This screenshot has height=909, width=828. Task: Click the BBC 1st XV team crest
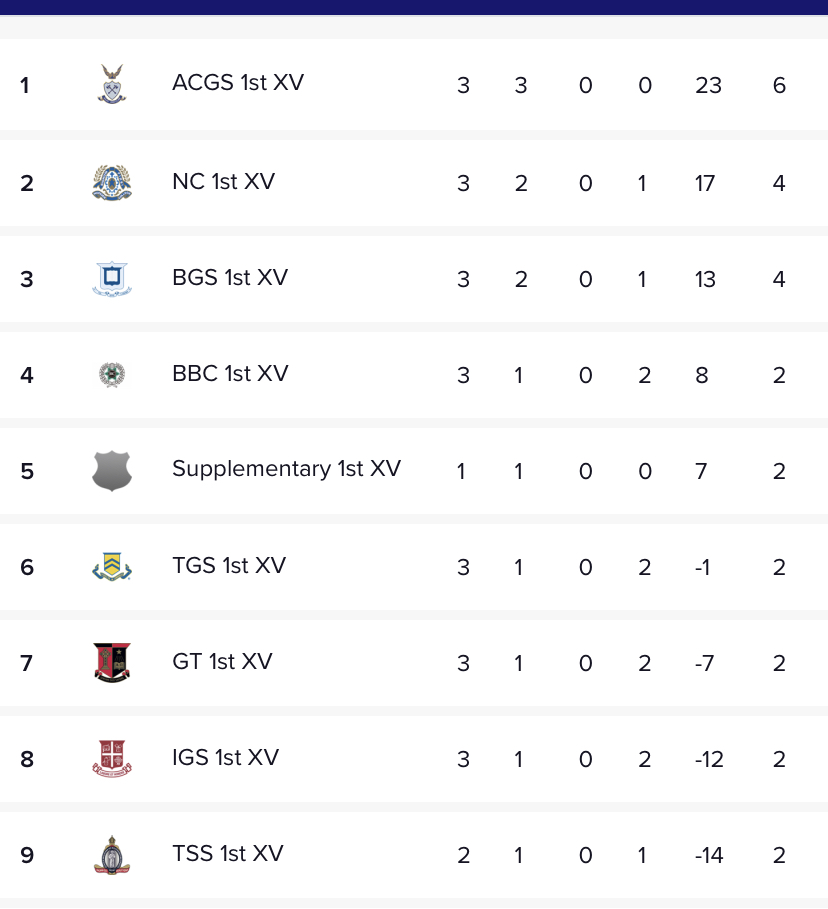click(112, 374)
